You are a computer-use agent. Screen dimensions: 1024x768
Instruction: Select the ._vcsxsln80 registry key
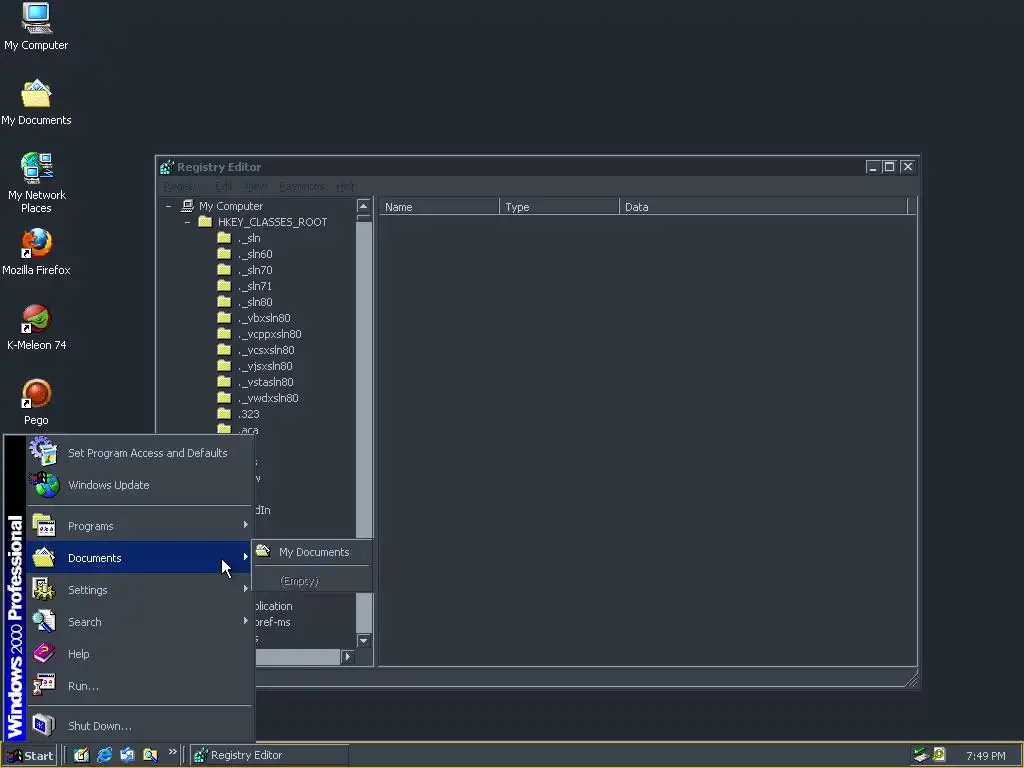266,350
